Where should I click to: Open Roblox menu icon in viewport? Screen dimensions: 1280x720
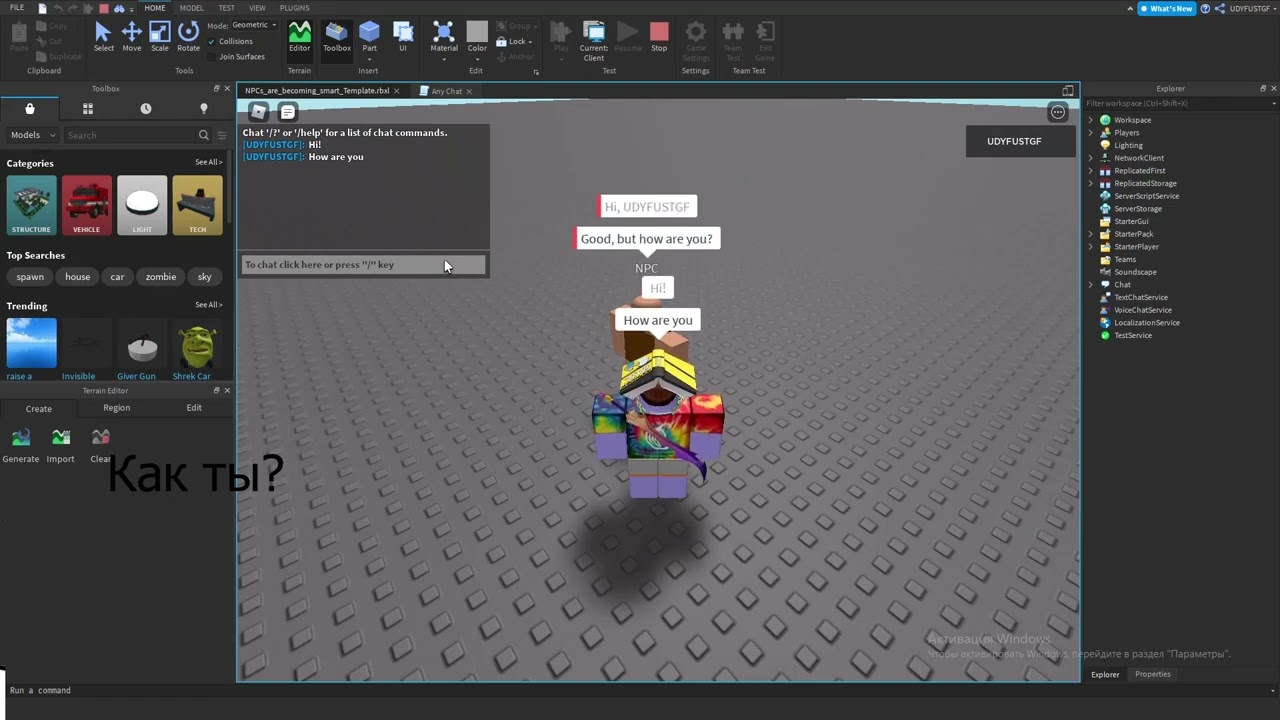tap(259, 112)
